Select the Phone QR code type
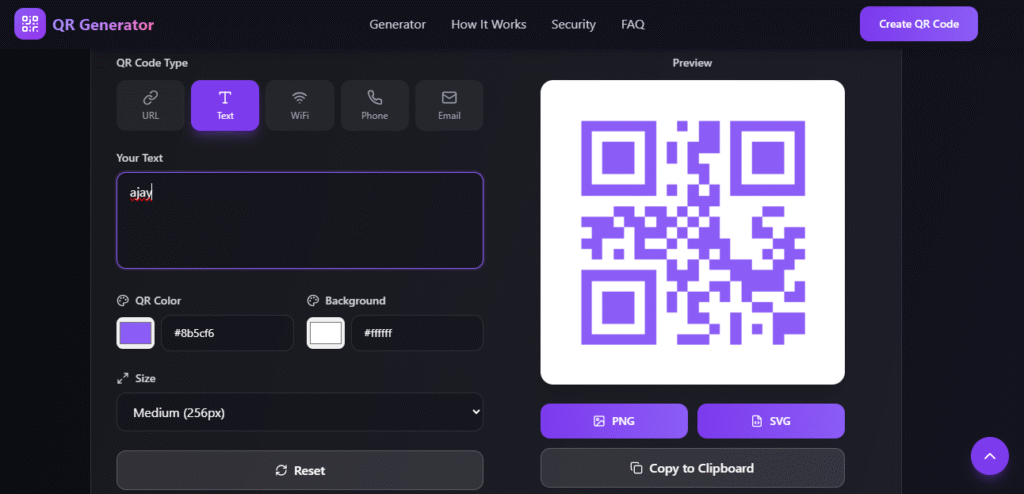 [374, 105]
